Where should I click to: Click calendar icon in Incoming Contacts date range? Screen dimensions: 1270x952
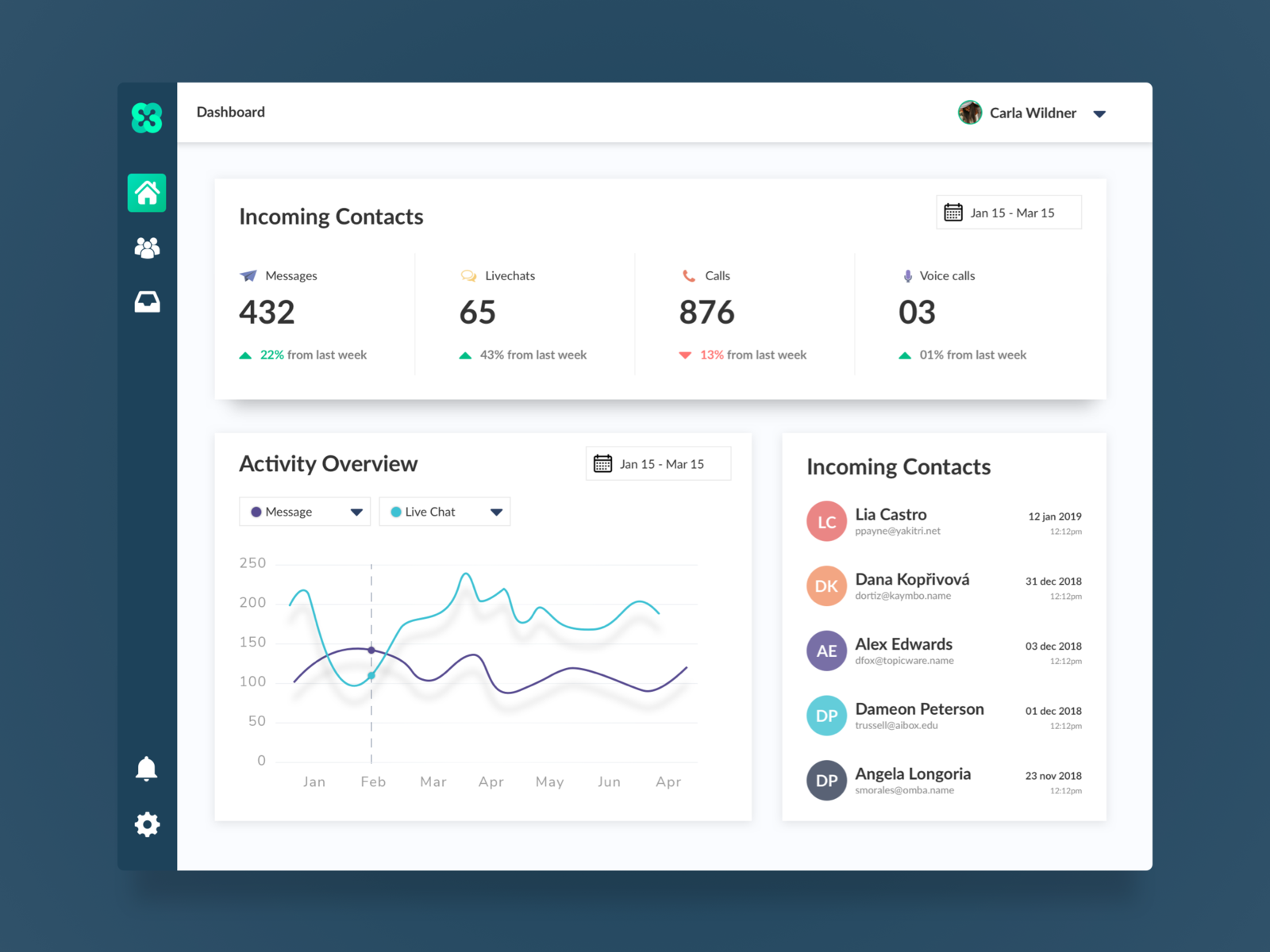tap(953, 213)
